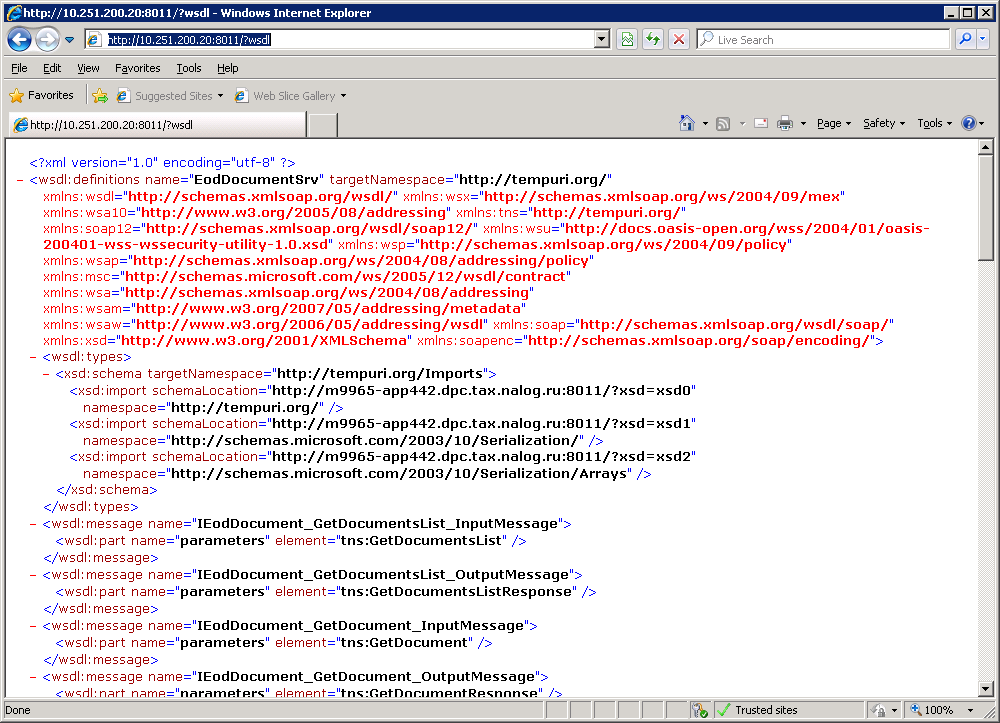Open the address bar history dropdown
Viewport: 1000px width, 723px height.
[602, 40]
